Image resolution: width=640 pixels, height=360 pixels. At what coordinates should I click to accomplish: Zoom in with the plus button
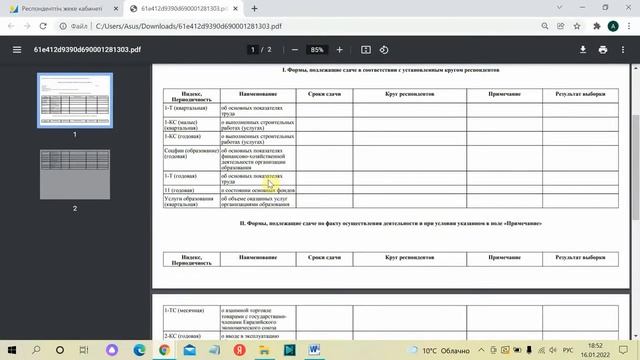click(340, 50)
